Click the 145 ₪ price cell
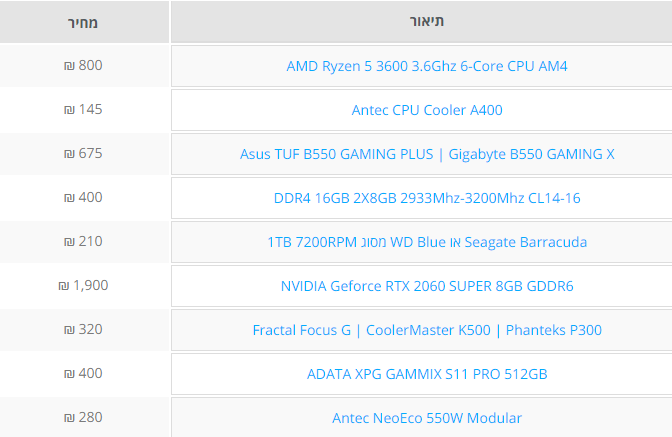The width and height of the screenshot is (672, 437). (83, 109)
